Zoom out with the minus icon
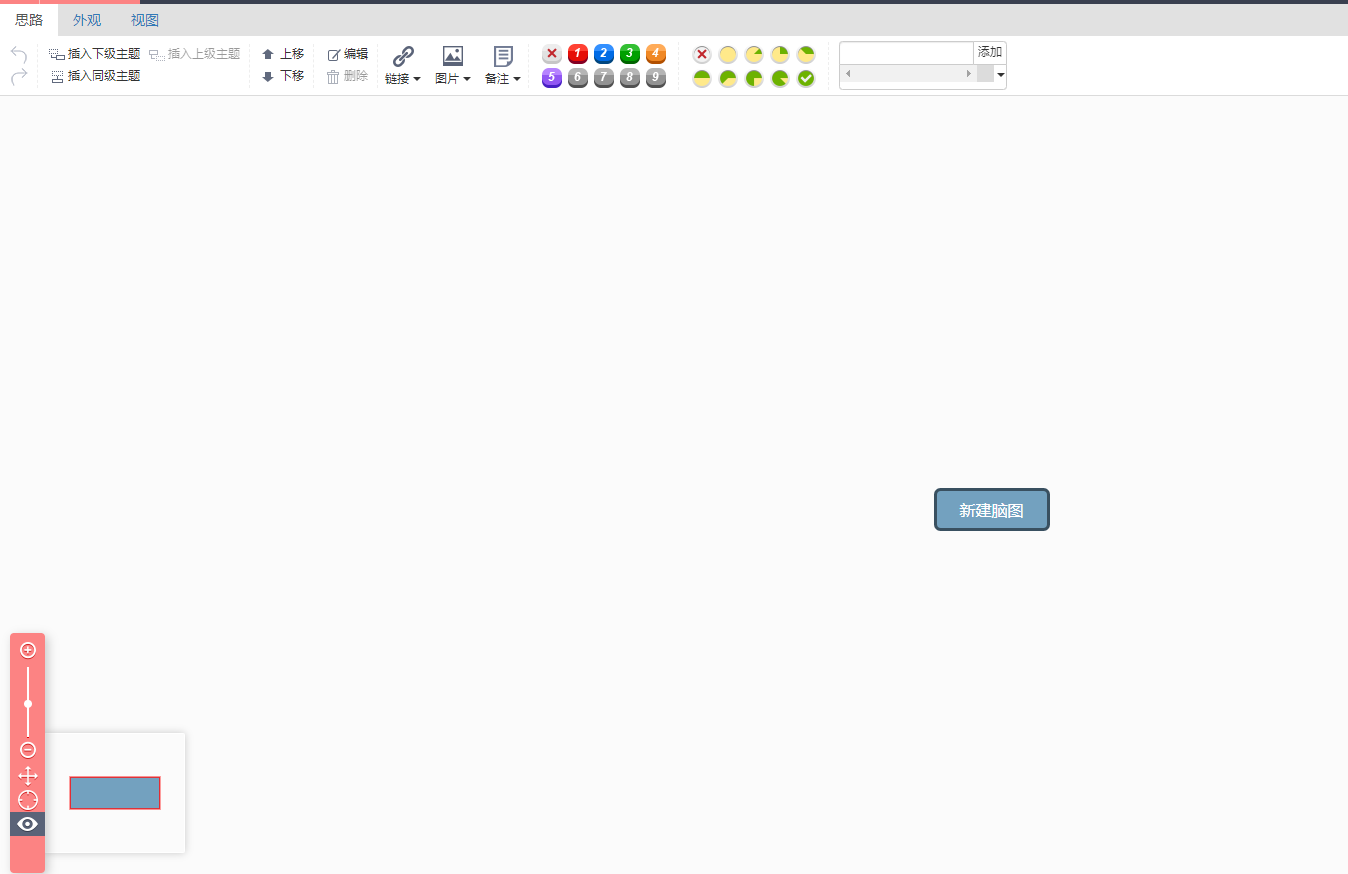 (28, 750)
